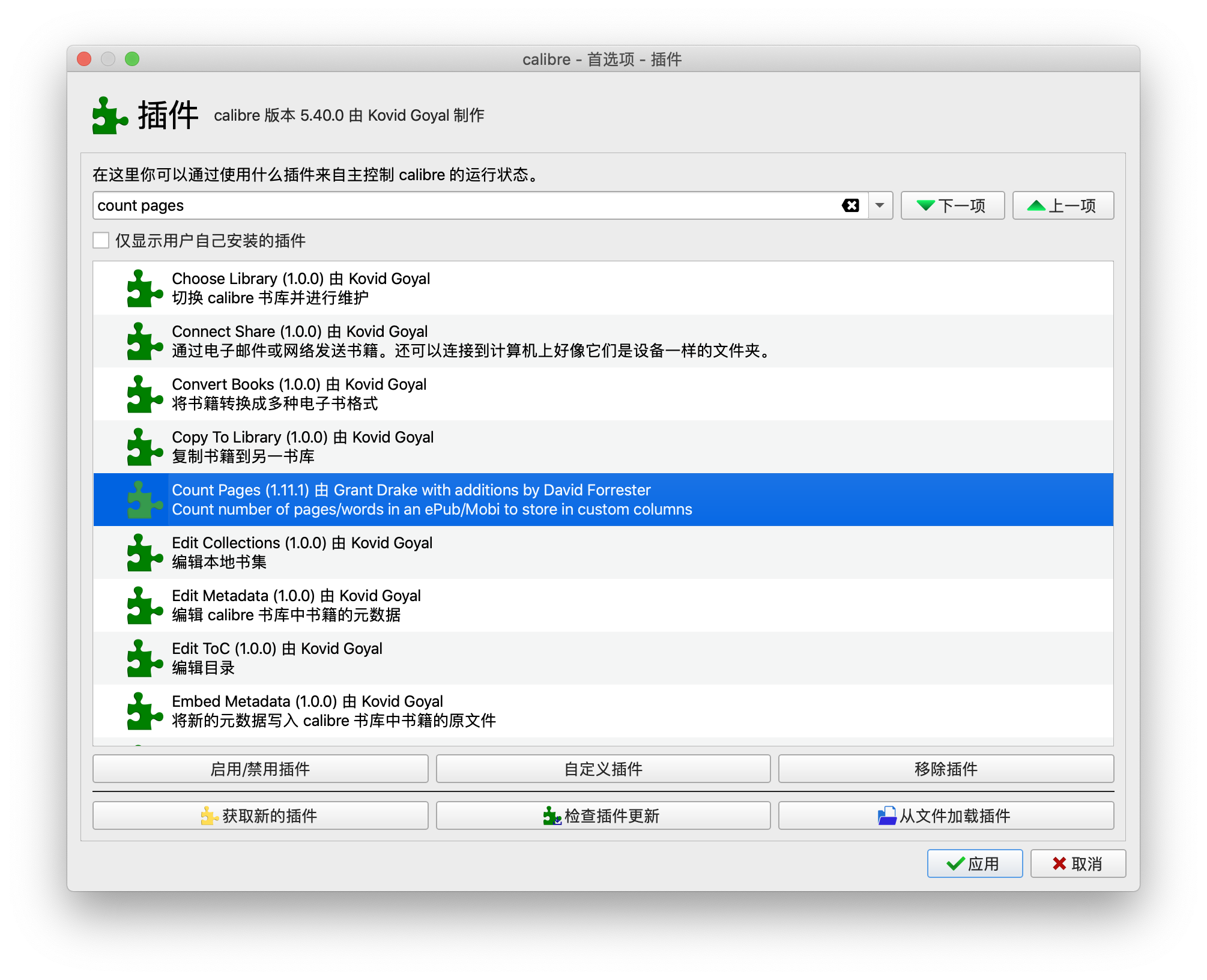Image resolution: width=1207 pixels, height=980 pixels.
Task: Click the Choose Library plugin puzzle icon
Action: 144,289
